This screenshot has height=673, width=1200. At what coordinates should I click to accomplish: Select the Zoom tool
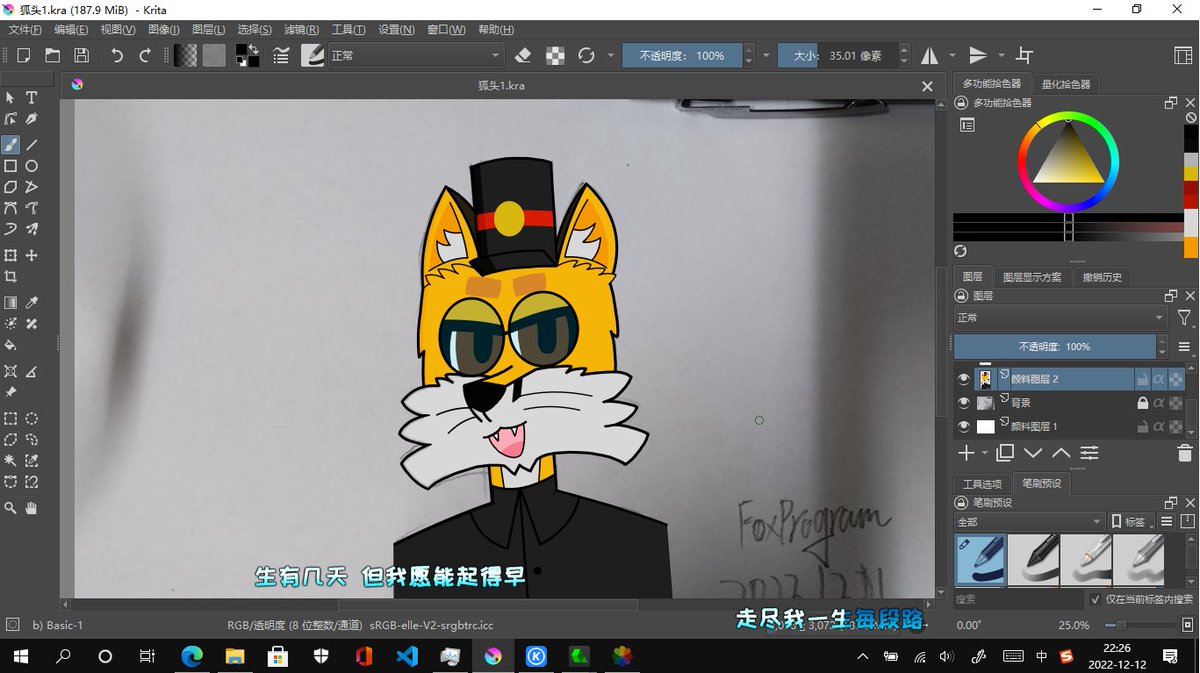(10, 508)
